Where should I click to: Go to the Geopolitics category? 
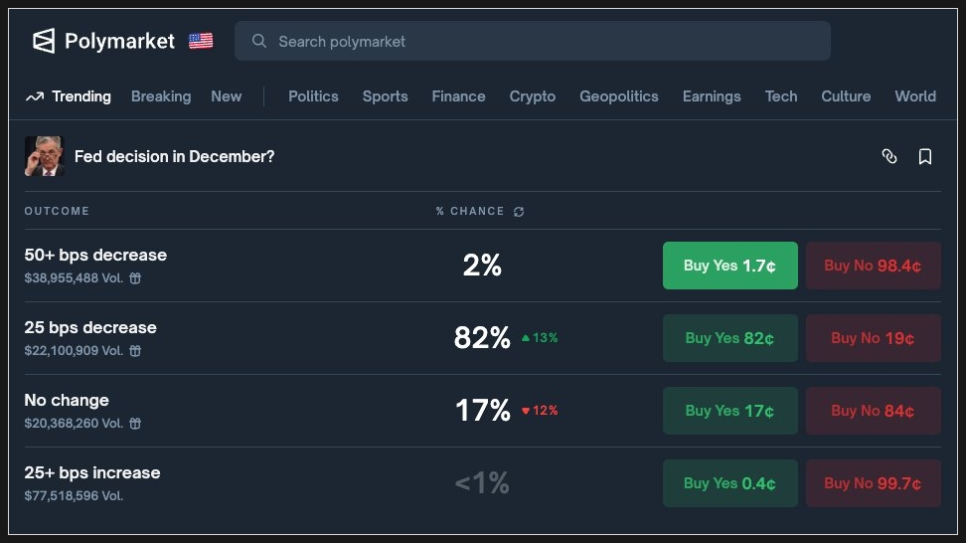[x=619, y=96]
